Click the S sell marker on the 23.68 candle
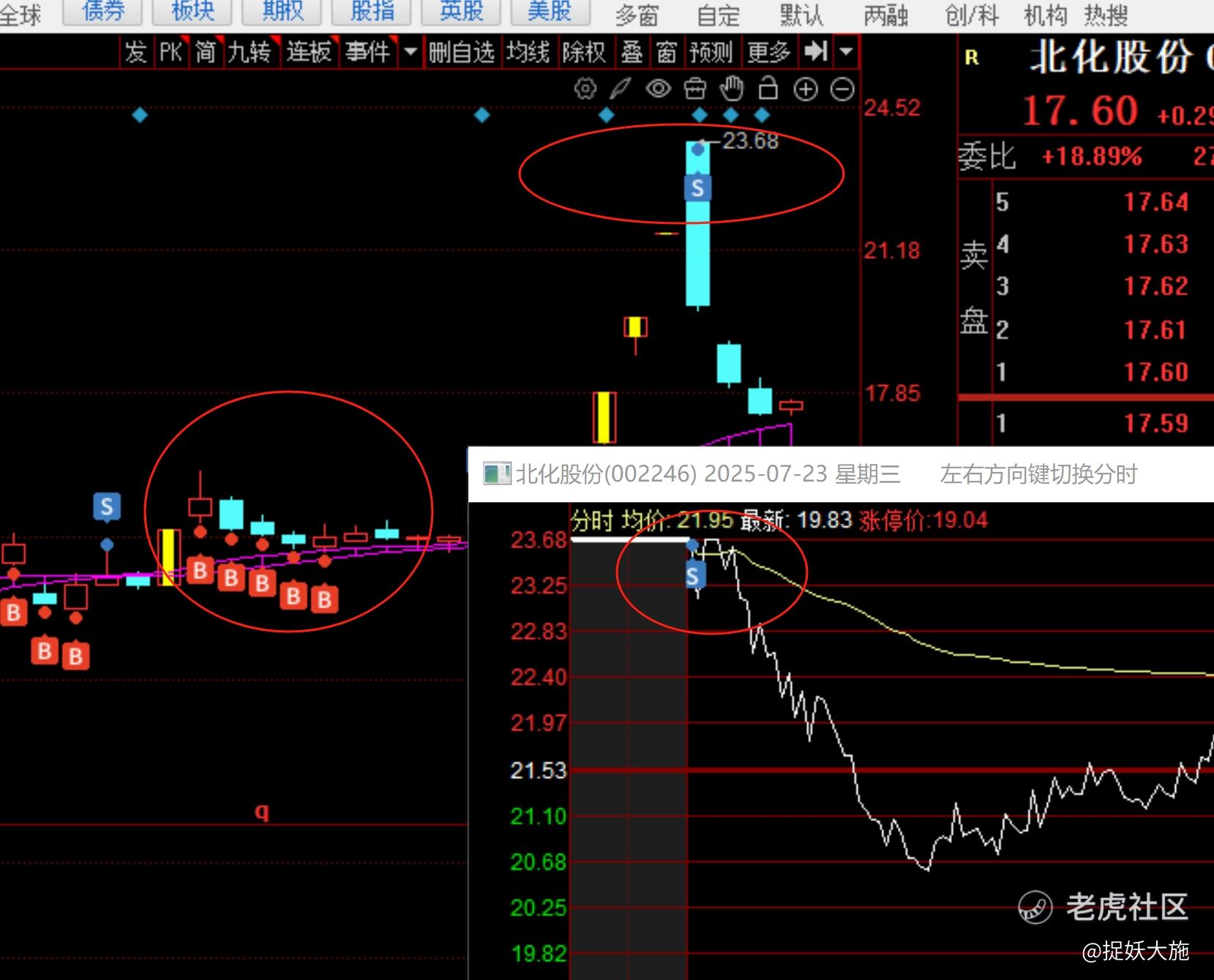The width and height of the screenshot is (1214, 980). (697, 189)
